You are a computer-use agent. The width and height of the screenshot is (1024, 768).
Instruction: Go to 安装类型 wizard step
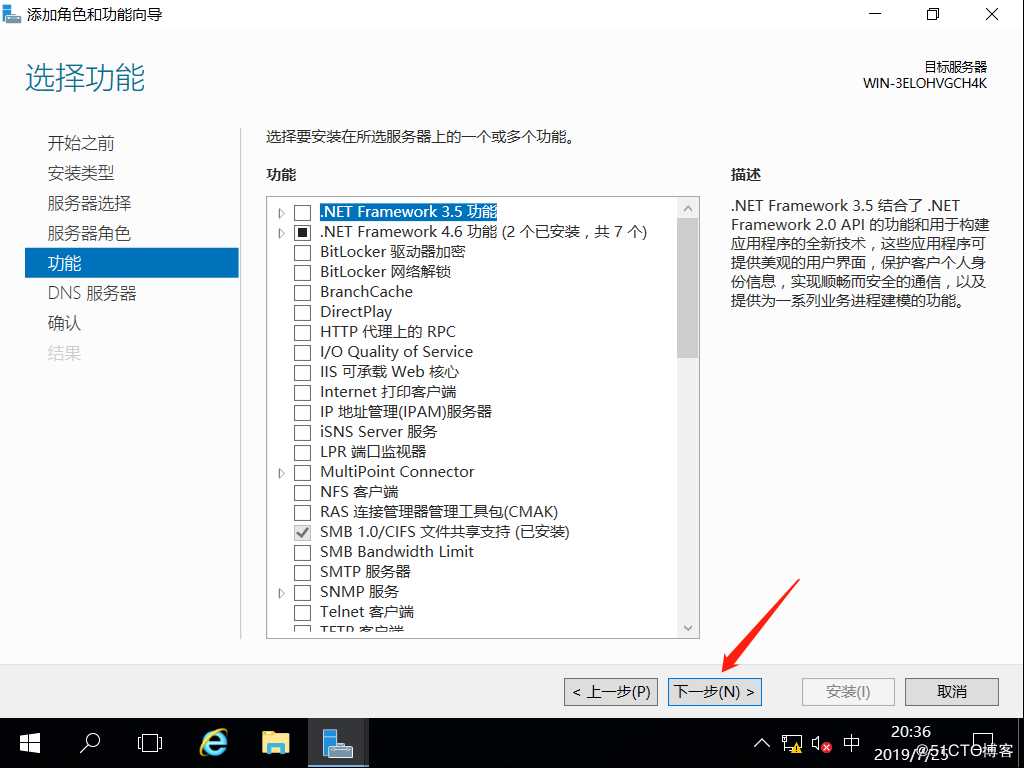81,173
